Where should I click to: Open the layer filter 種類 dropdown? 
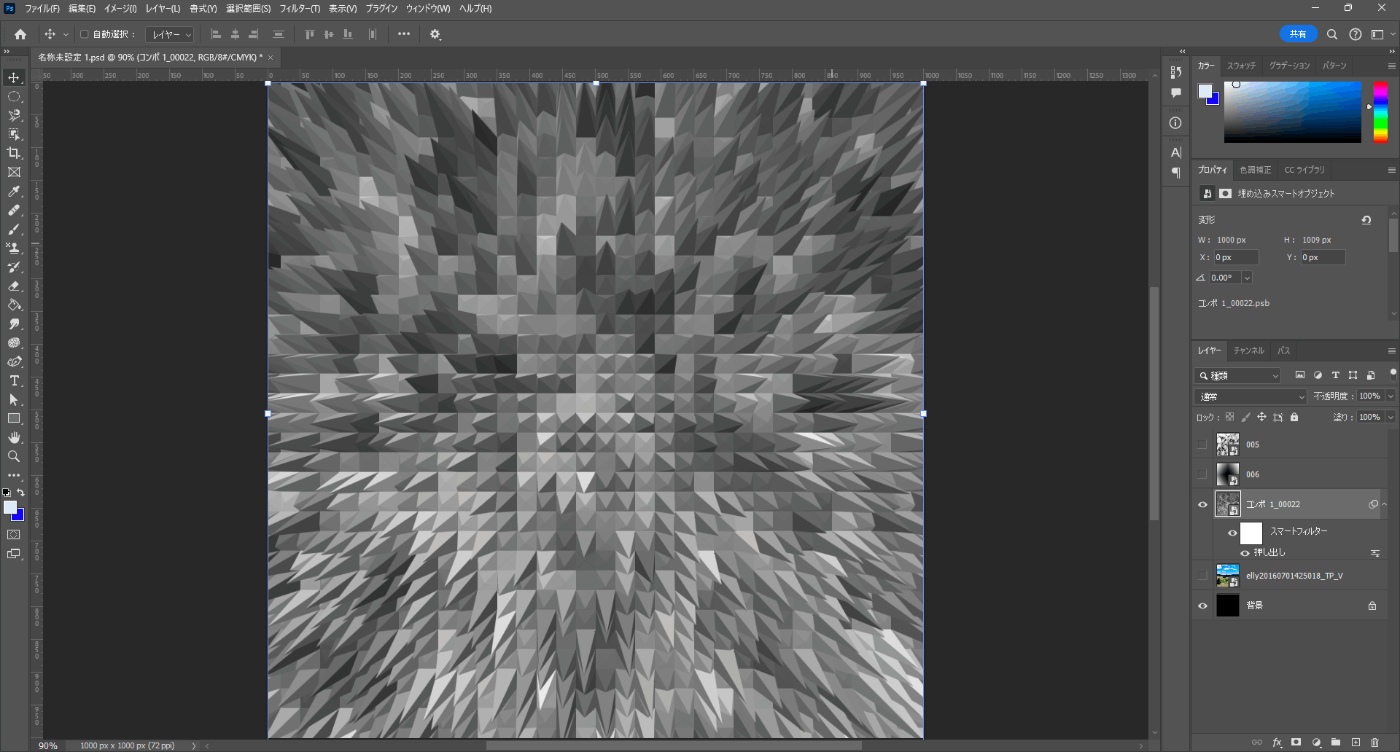tap(1238, 376)
